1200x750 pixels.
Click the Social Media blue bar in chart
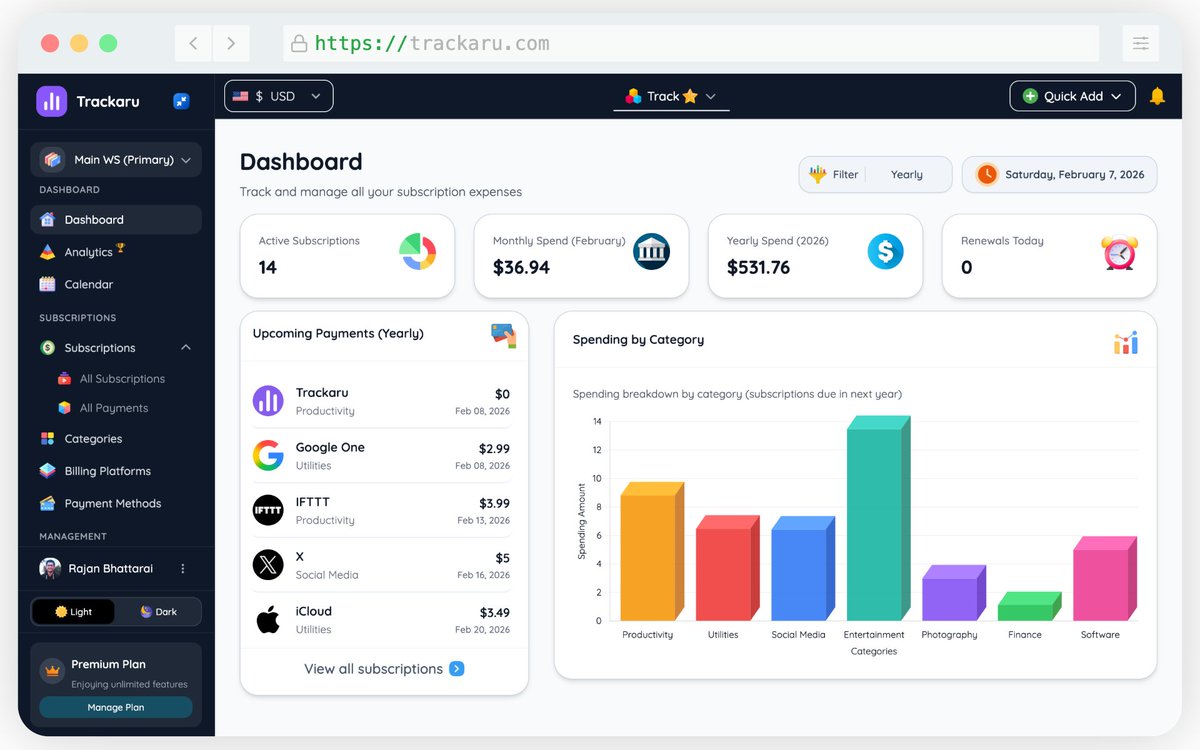tap(803, 568)
